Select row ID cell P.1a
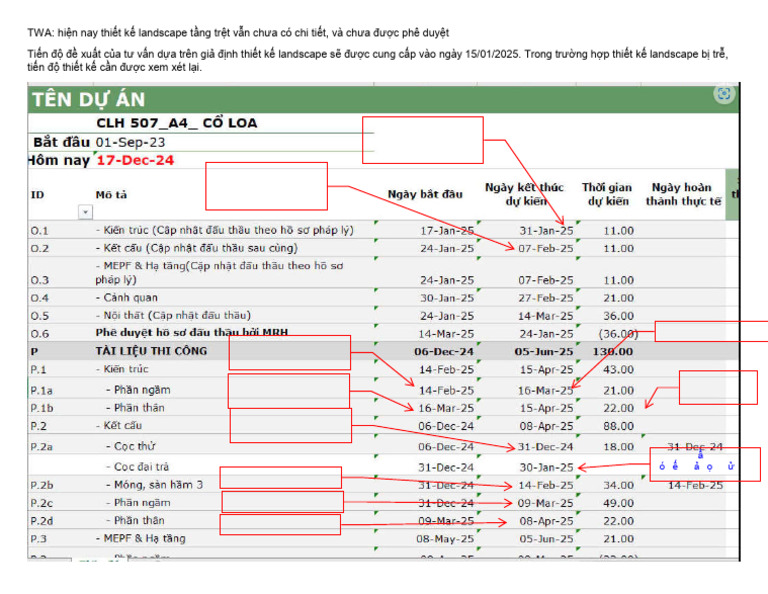This screenshot has height=594, width=768. (41, 391)
